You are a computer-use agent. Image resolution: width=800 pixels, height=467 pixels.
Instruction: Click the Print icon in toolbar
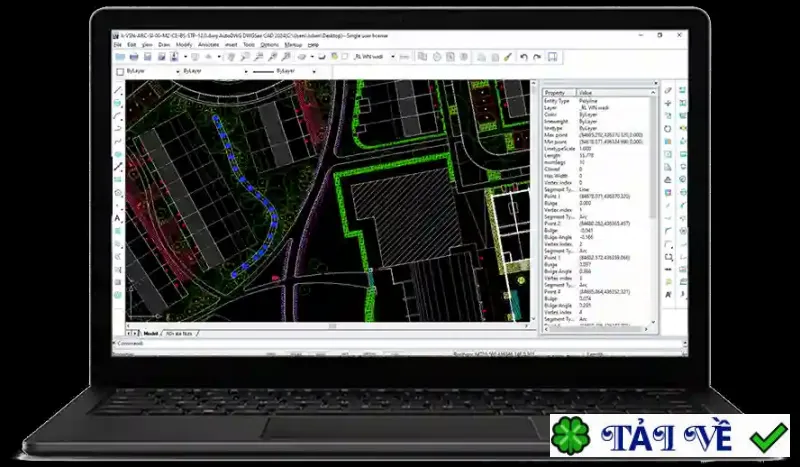134,57
